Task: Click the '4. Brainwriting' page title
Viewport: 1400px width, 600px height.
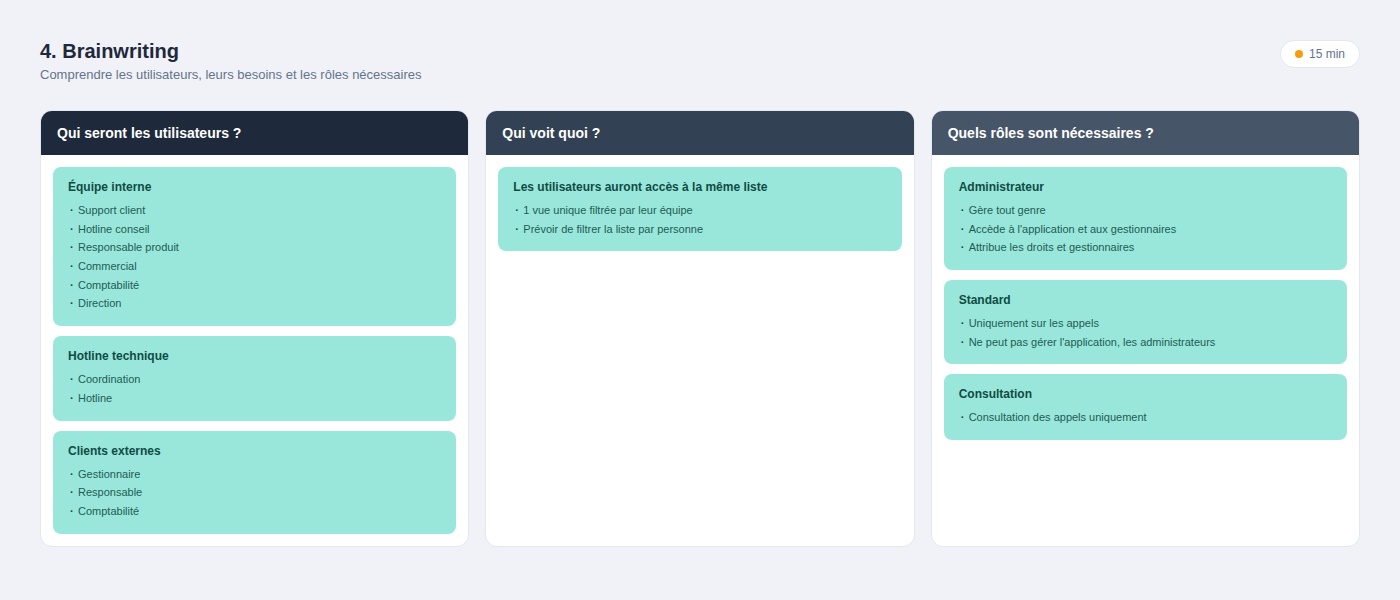Action: tap(109, 51)
